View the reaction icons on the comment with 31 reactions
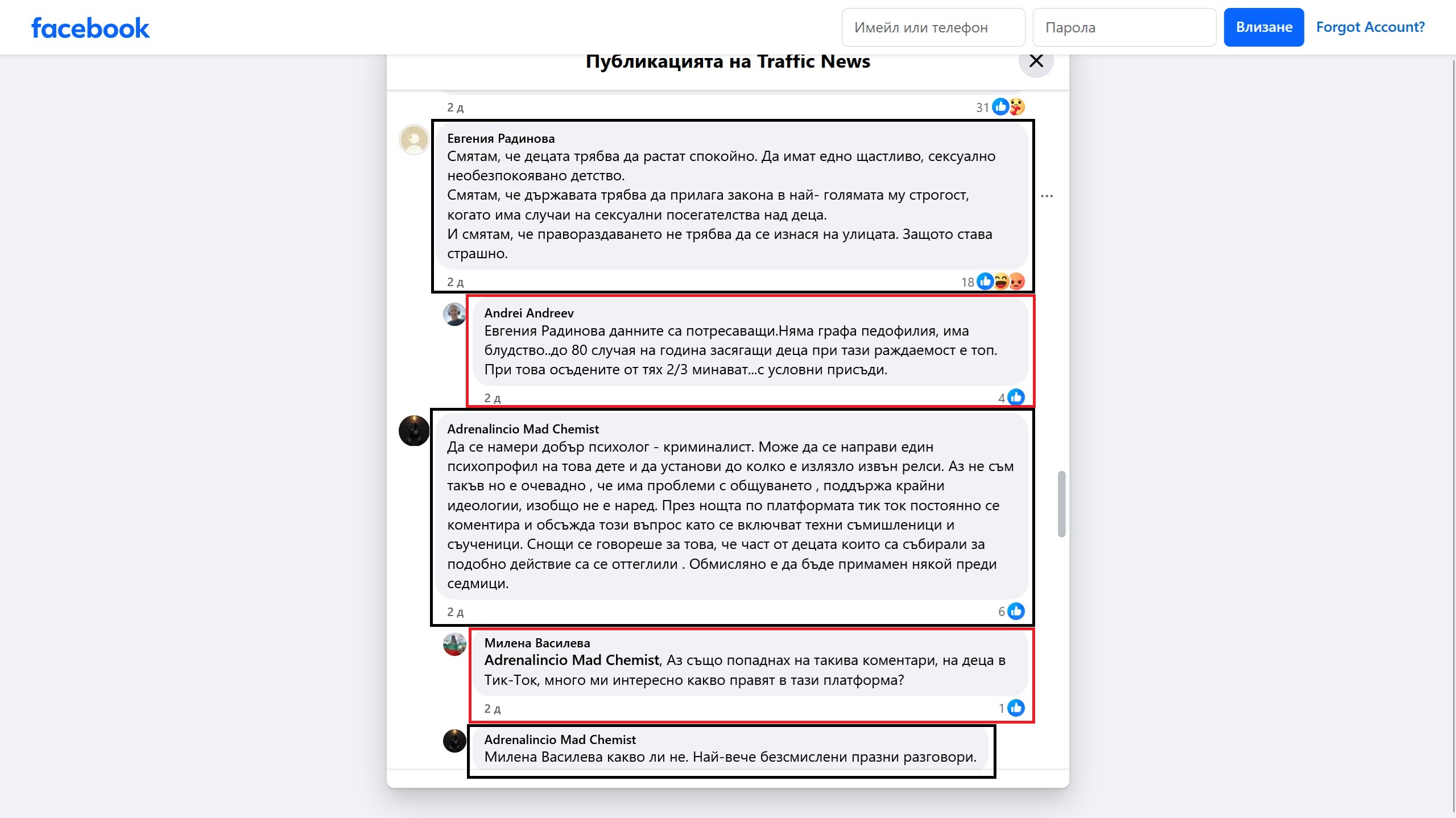 click(1008, 106)
